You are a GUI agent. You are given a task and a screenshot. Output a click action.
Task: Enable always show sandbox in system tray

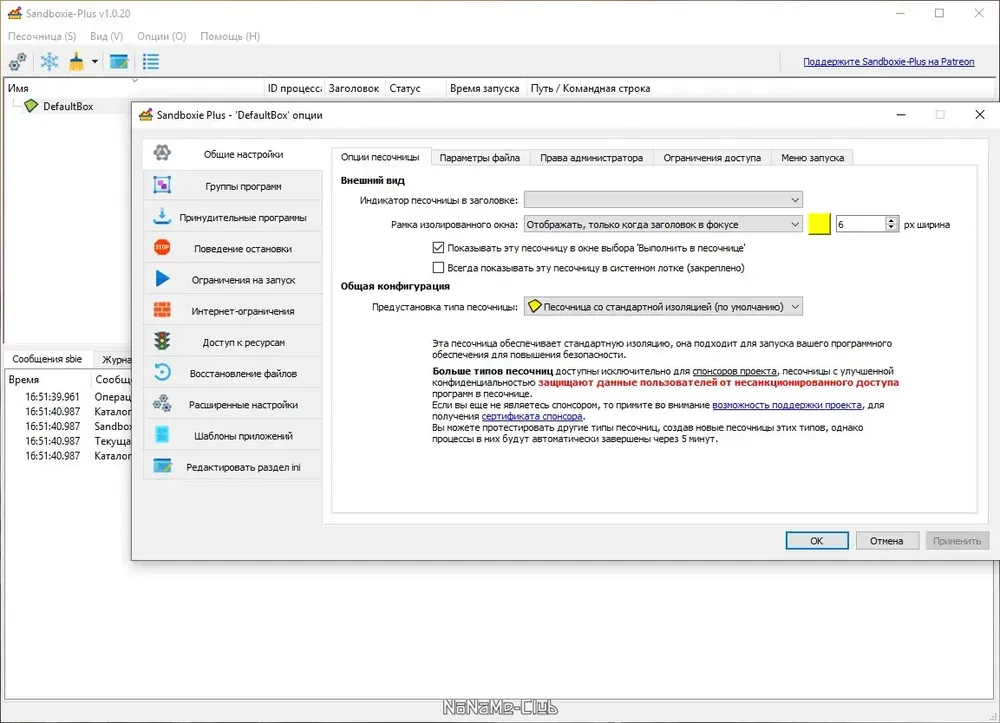point(438,268)
